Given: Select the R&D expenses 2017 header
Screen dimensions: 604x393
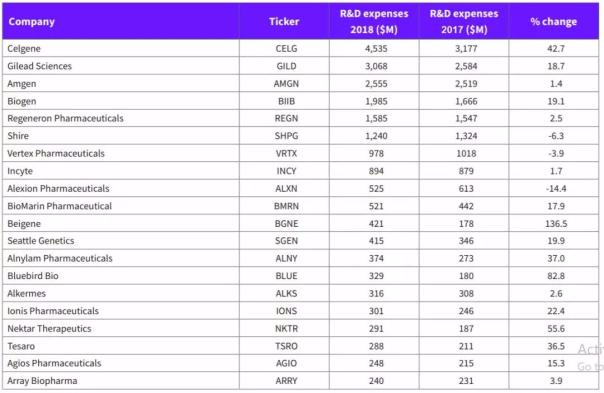Looking at the screenshot, I should pyautogui.click(x=464, y=22).
